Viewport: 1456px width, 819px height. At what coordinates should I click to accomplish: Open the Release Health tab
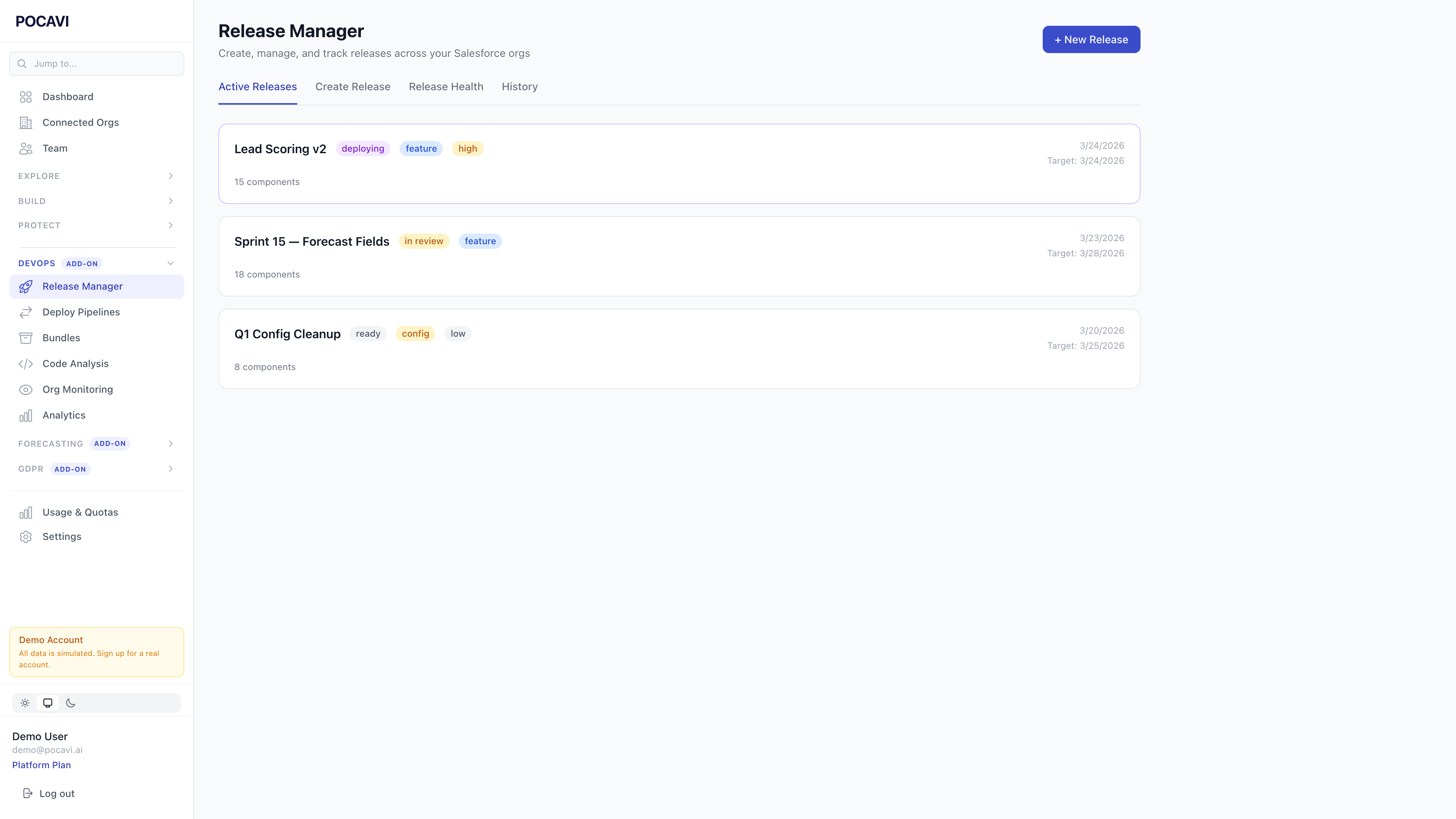[446, 86]
